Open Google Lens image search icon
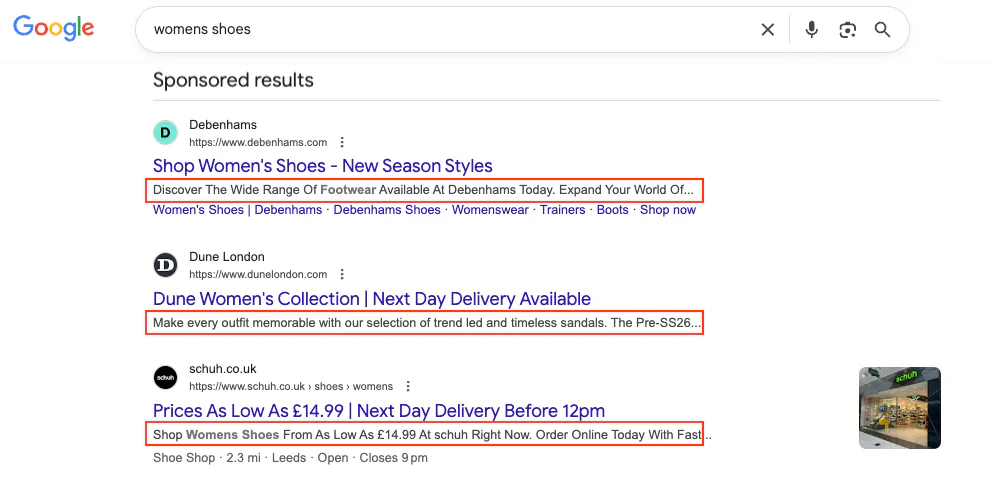The width and height of the screenshot is (989, 487). 848,30
